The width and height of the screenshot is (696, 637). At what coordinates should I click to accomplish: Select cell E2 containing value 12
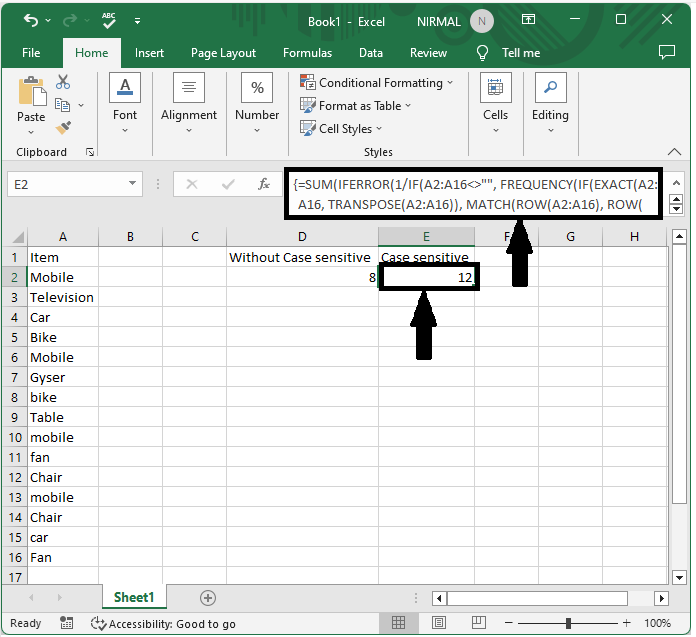tap(428, 277)
